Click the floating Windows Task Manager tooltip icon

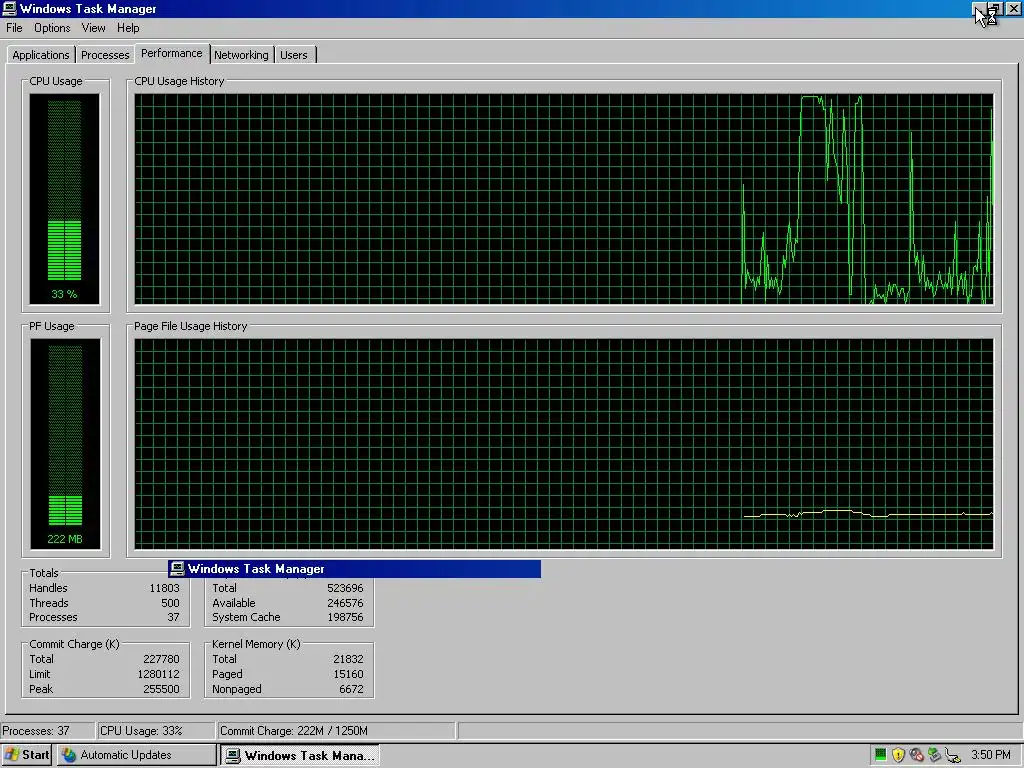(x=177, y=569)
